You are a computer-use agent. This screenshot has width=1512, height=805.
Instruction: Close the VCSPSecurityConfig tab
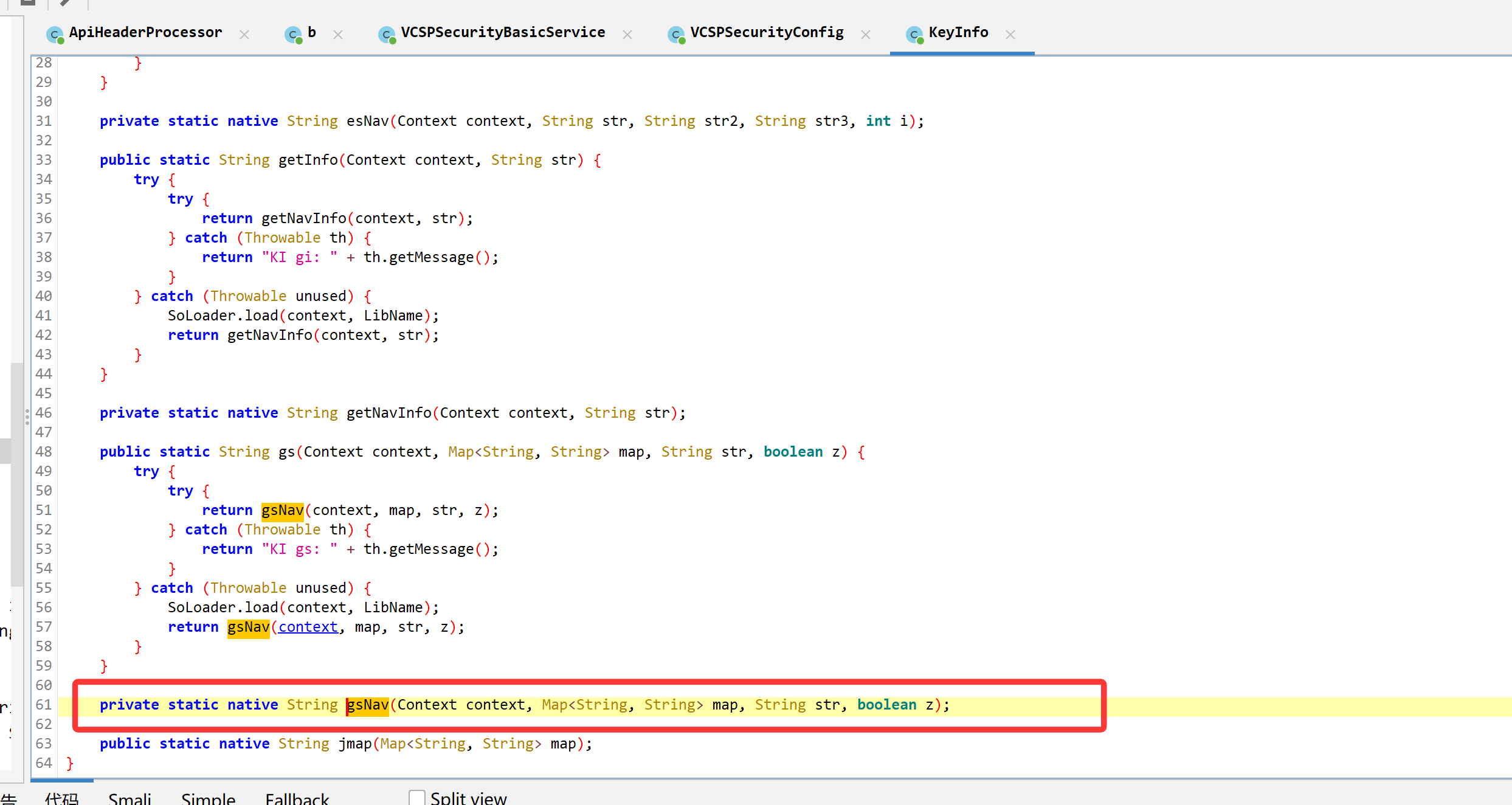(866, 35)
